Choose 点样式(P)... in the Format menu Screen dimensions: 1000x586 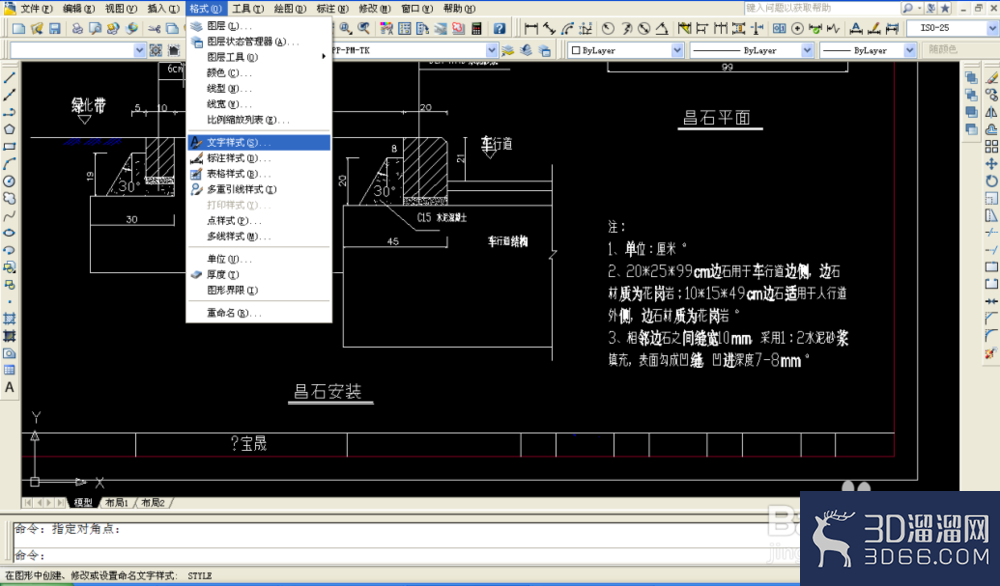[x=260, y=221]
